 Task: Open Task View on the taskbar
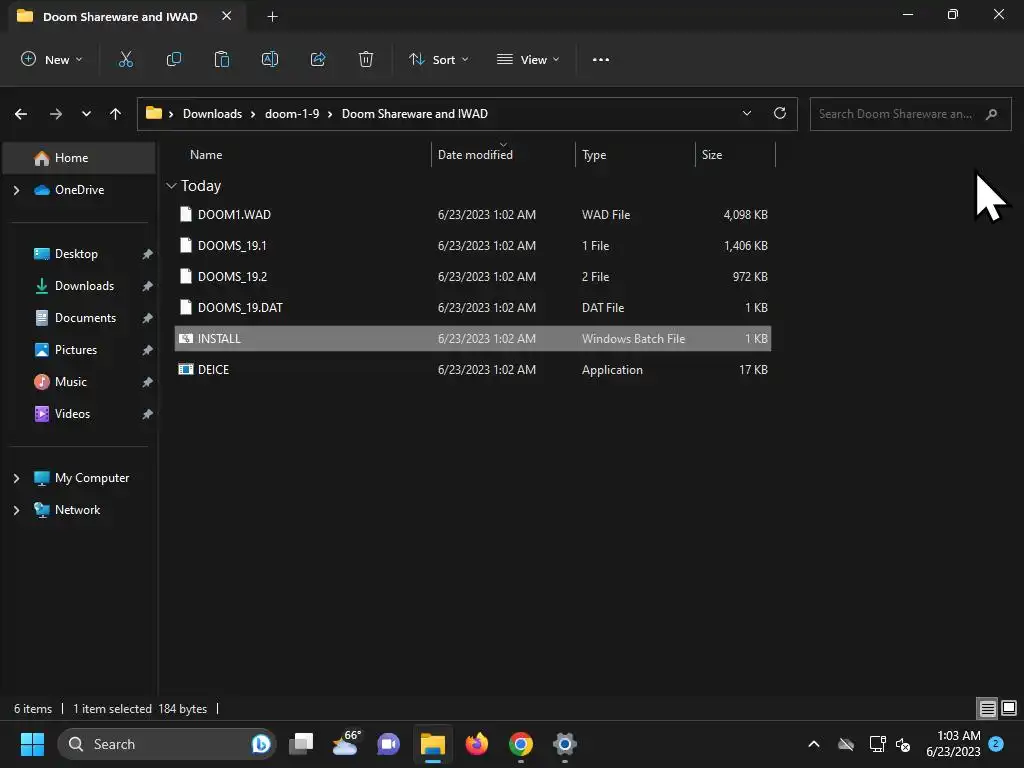tap(301, 744)
